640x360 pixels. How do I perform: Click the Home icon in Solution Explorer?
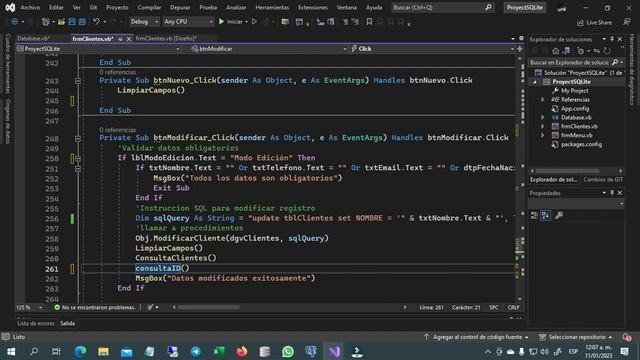click(x=556, y=51)
